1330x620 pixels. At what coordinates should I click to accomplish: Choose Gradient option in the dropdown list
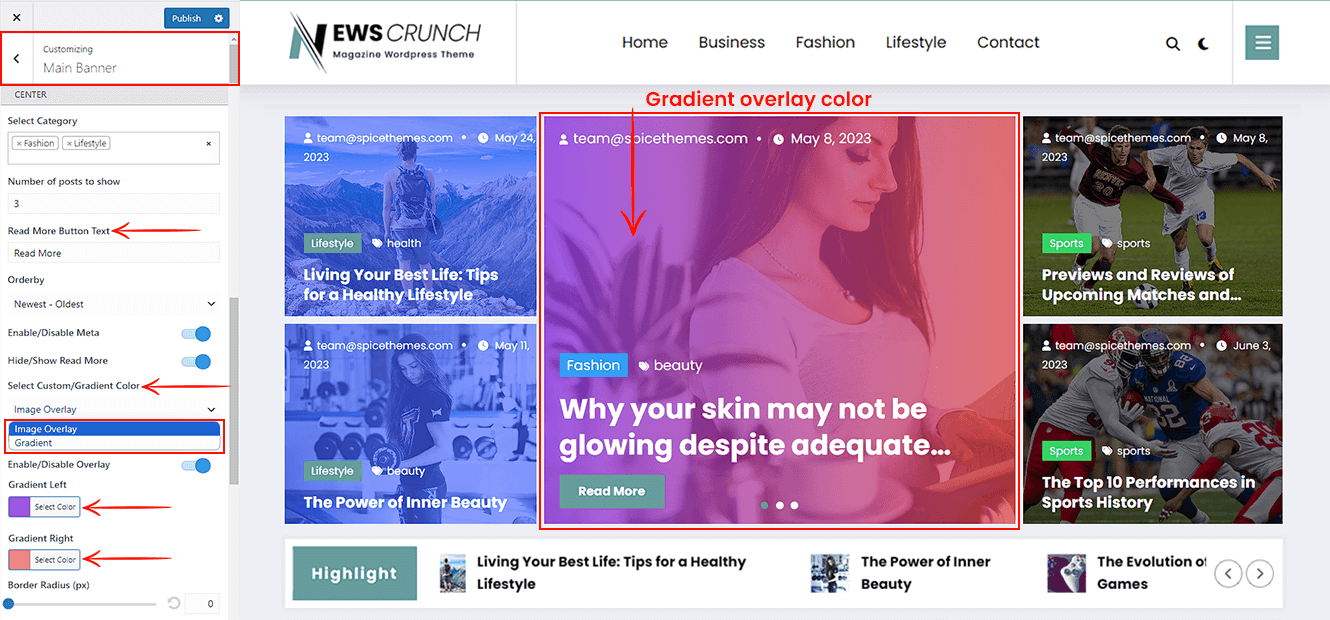point(114,443)
